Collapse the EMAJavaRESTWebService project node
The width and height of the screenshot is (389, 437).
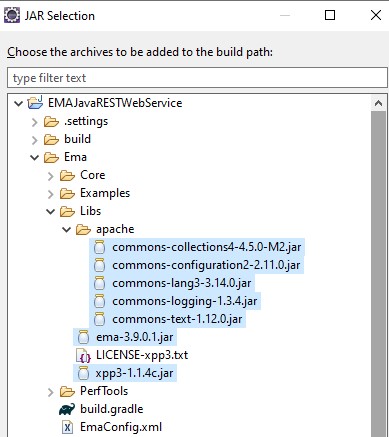pos(19,103)
